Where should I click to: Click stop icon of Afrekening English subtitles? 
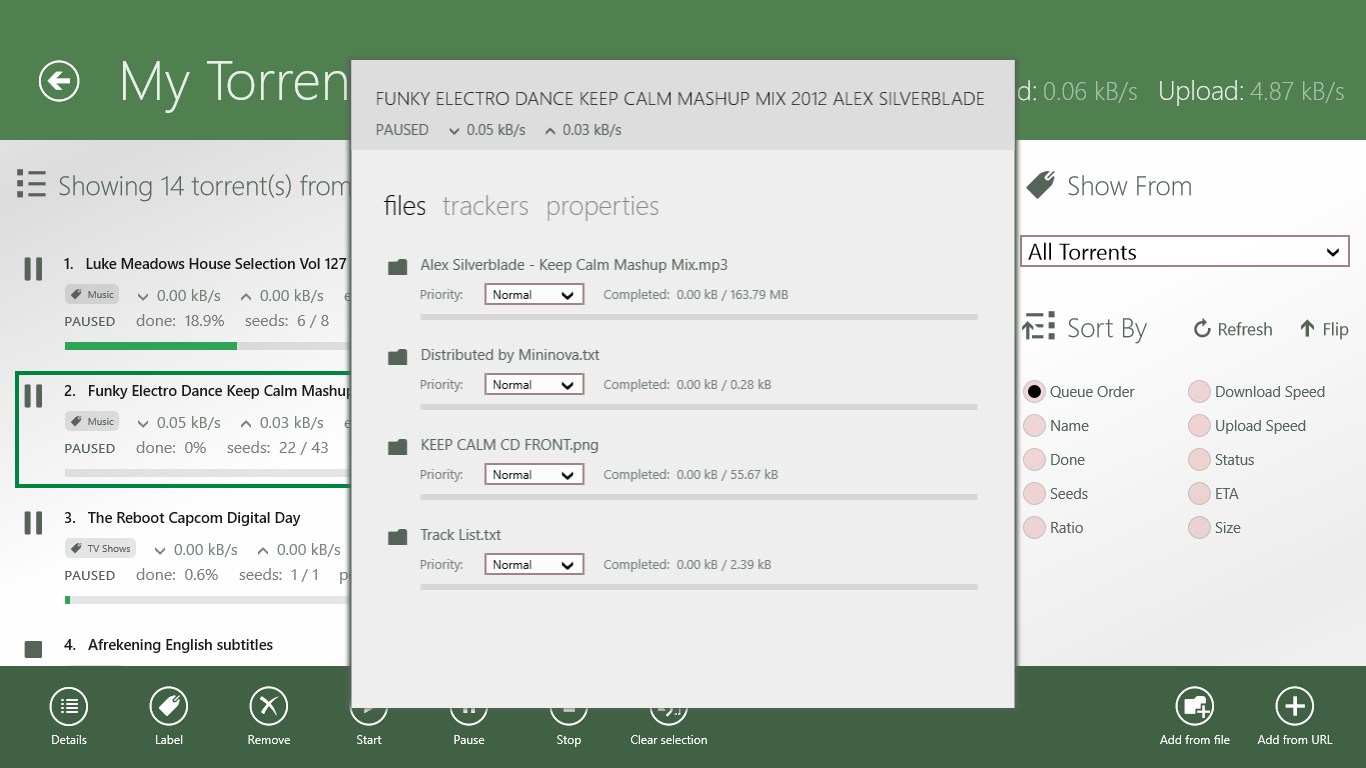(33, 649)
